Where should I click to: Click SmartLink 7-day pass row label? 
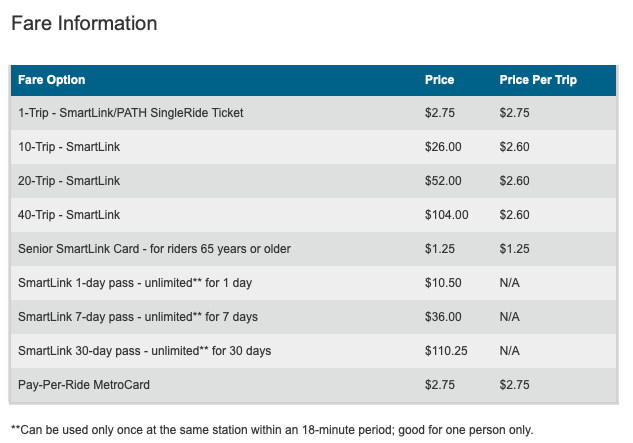pos(137,317)
